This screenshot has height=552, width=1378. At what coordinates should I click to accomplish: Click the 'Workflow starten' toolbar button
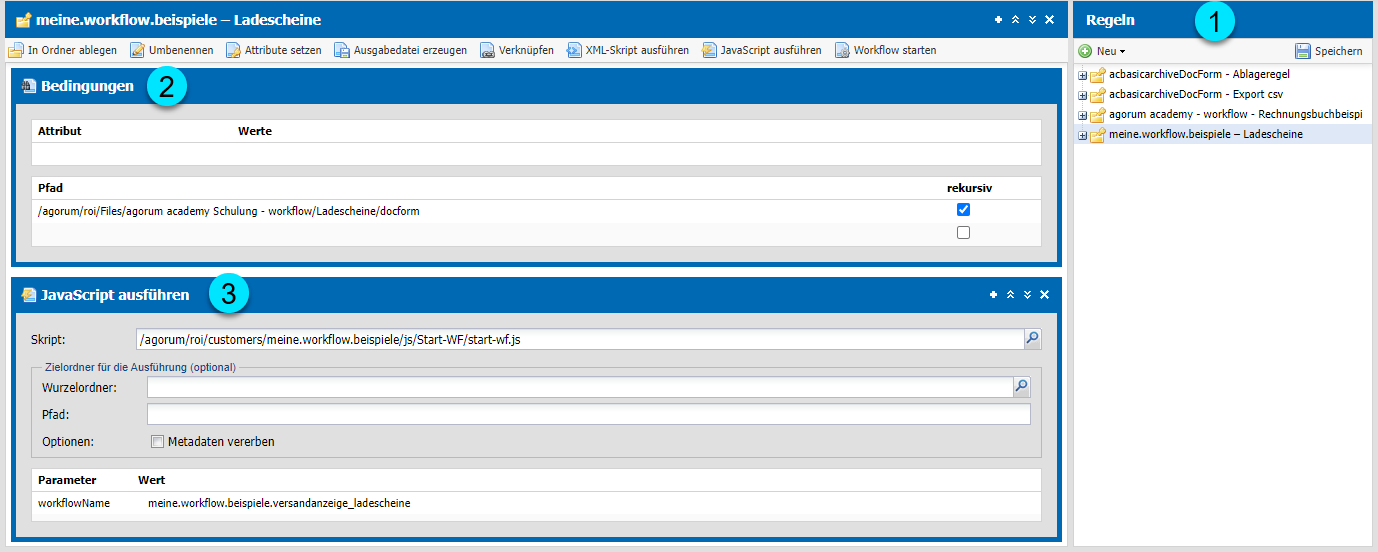coord(885,50)
